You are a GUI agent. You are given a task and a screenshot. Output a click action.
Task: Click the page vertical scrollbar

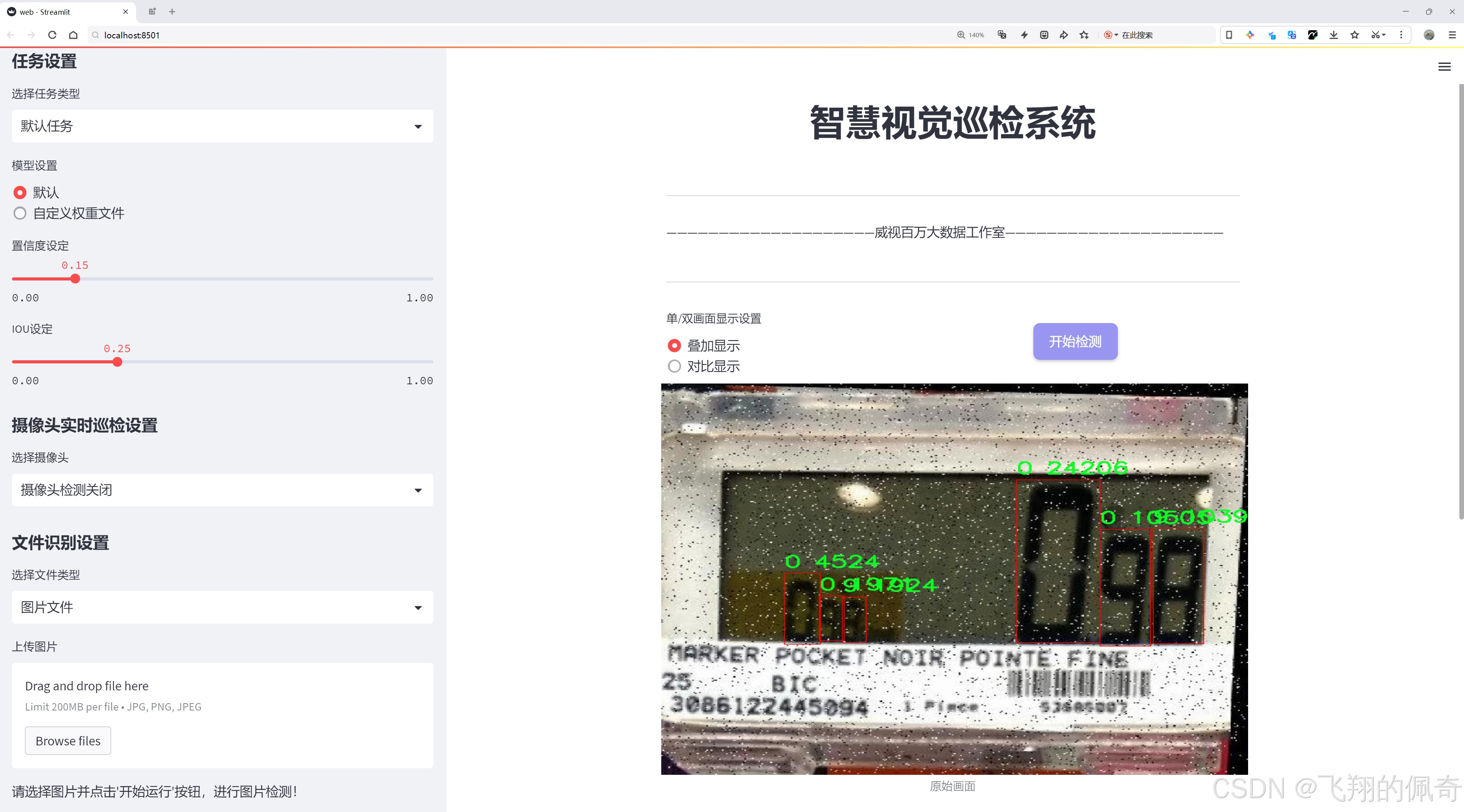1461,301
